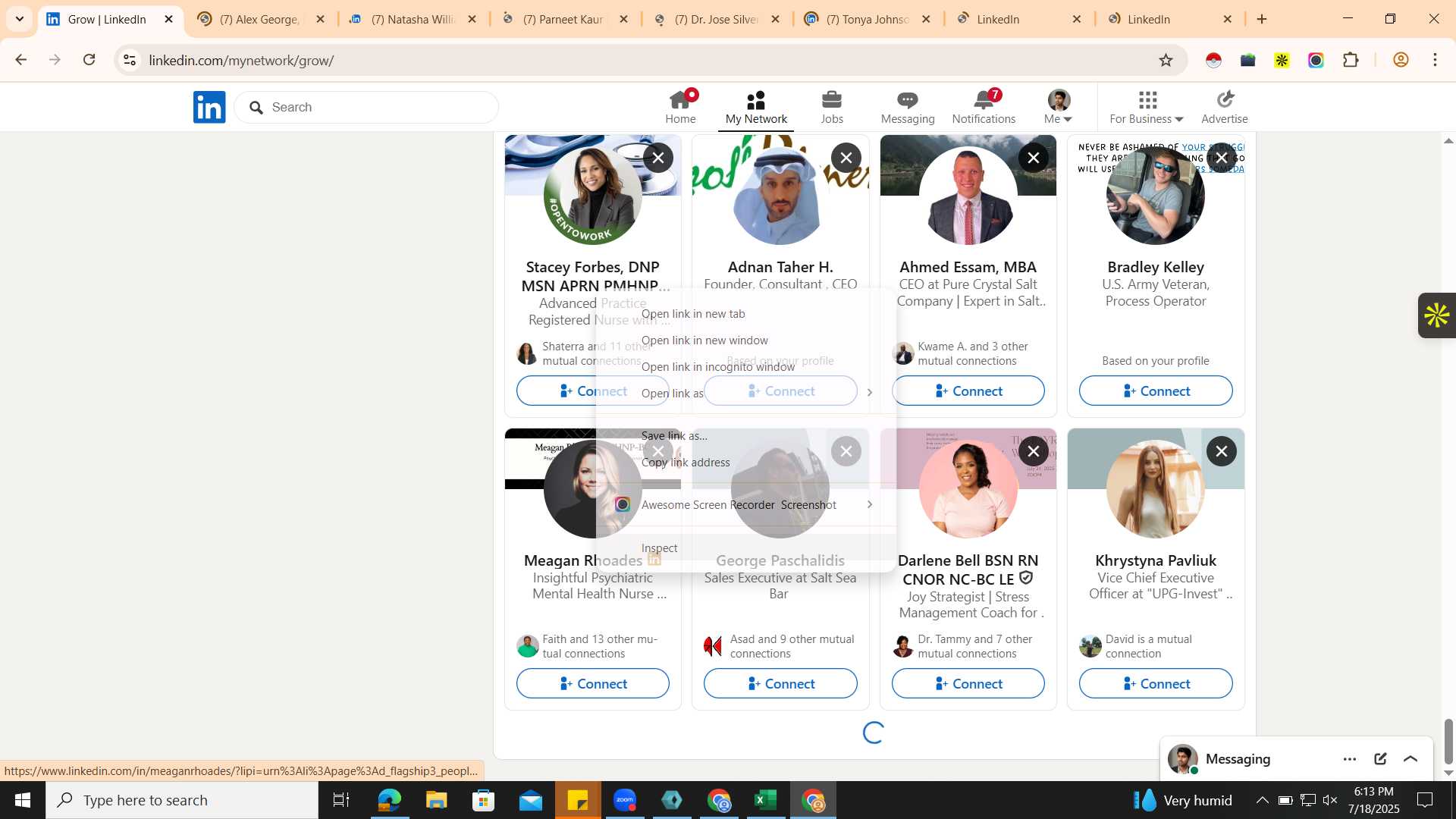Dismiss Darlene Bell suggestion card
The image size is (1456, 819).
pos(1034,451)
